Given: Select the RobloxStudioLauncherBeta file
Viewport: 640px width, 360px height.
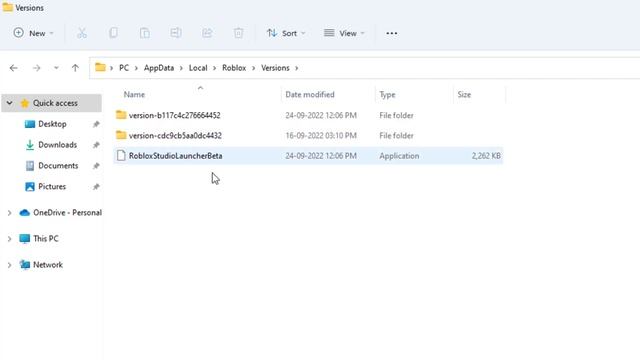Looking at the screenshot, I should (x=176, y=156).
